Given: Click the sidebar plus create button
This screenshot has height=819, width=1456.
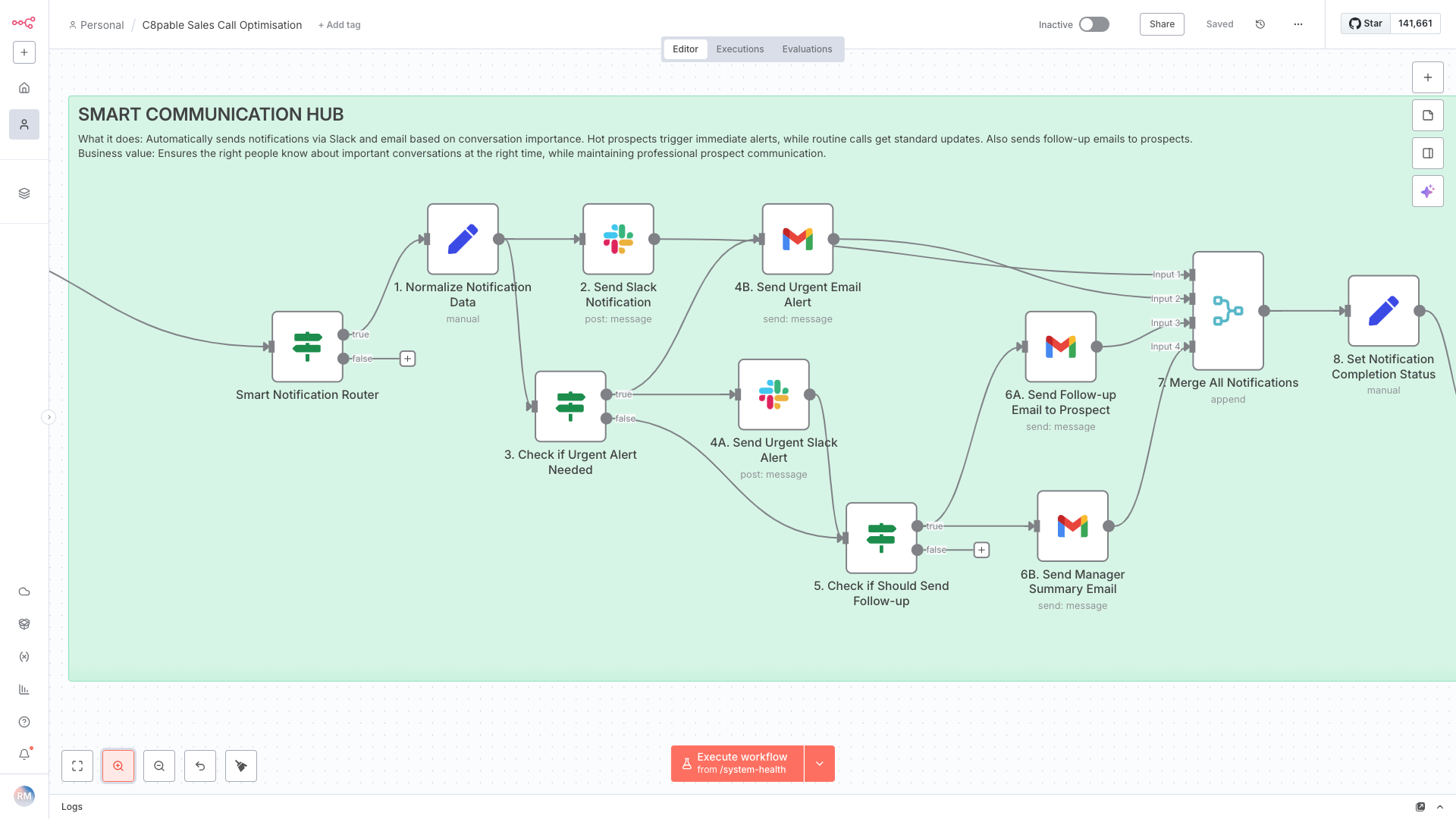Looking at the screenshot, I should (24, 52).
